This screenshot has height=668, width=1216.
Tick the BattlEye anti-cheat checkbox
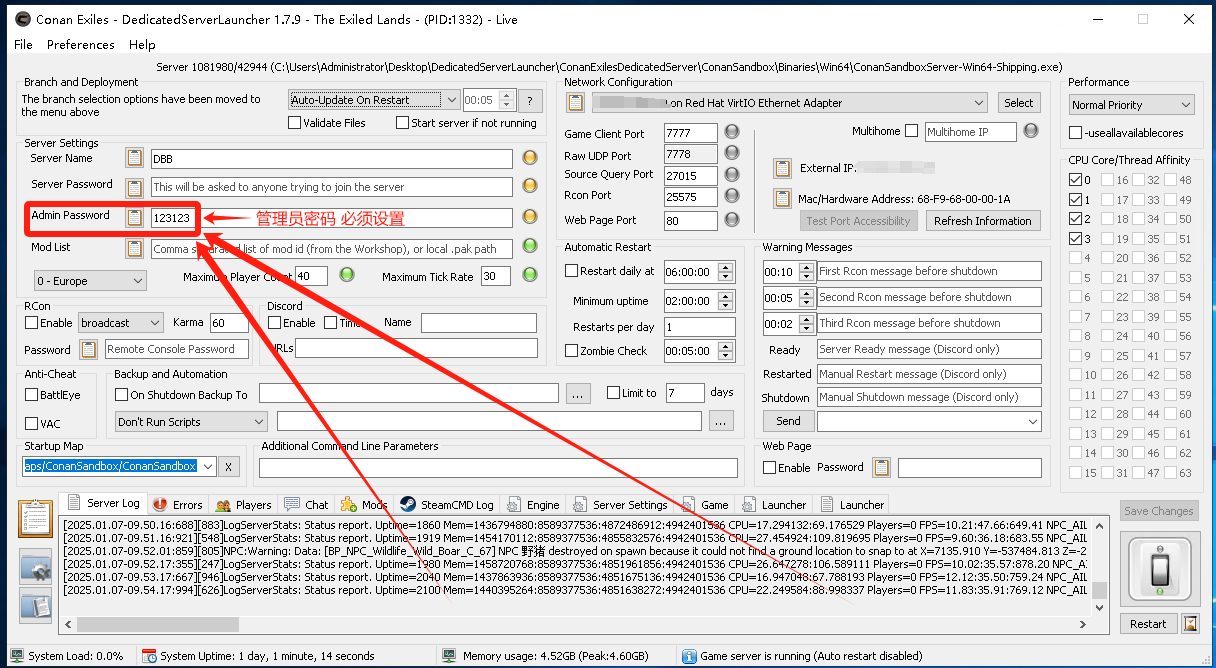pyautogui.click(x=31, y=395)
